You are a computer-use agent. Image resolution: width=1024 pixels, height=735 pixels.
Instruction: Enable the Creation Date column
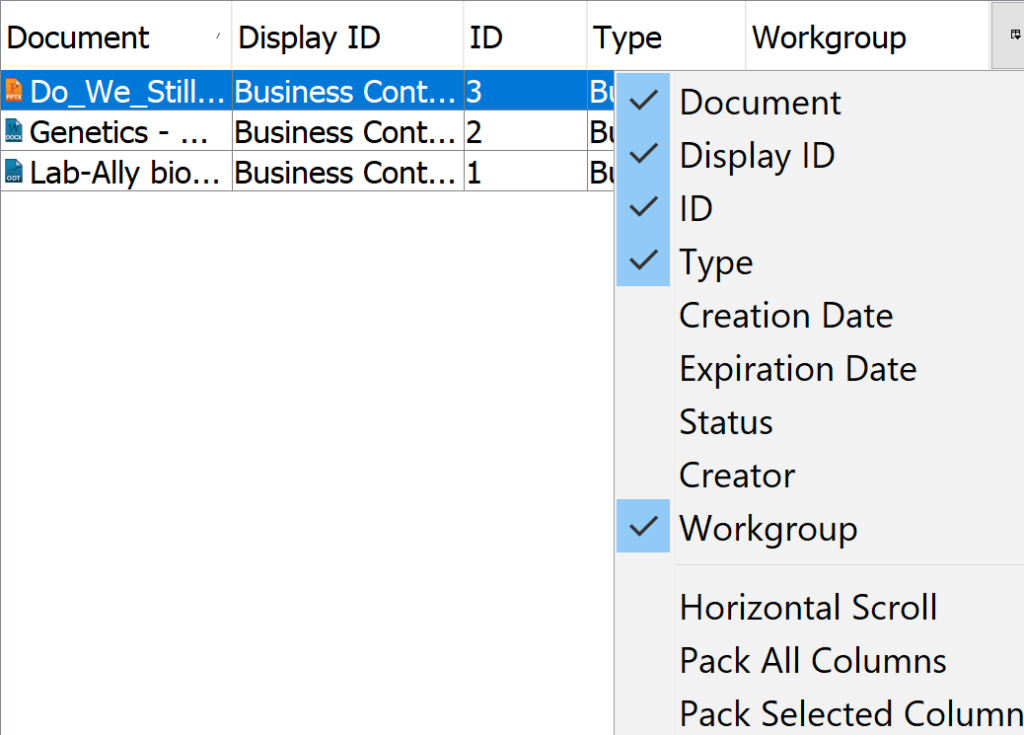point(785,316)
